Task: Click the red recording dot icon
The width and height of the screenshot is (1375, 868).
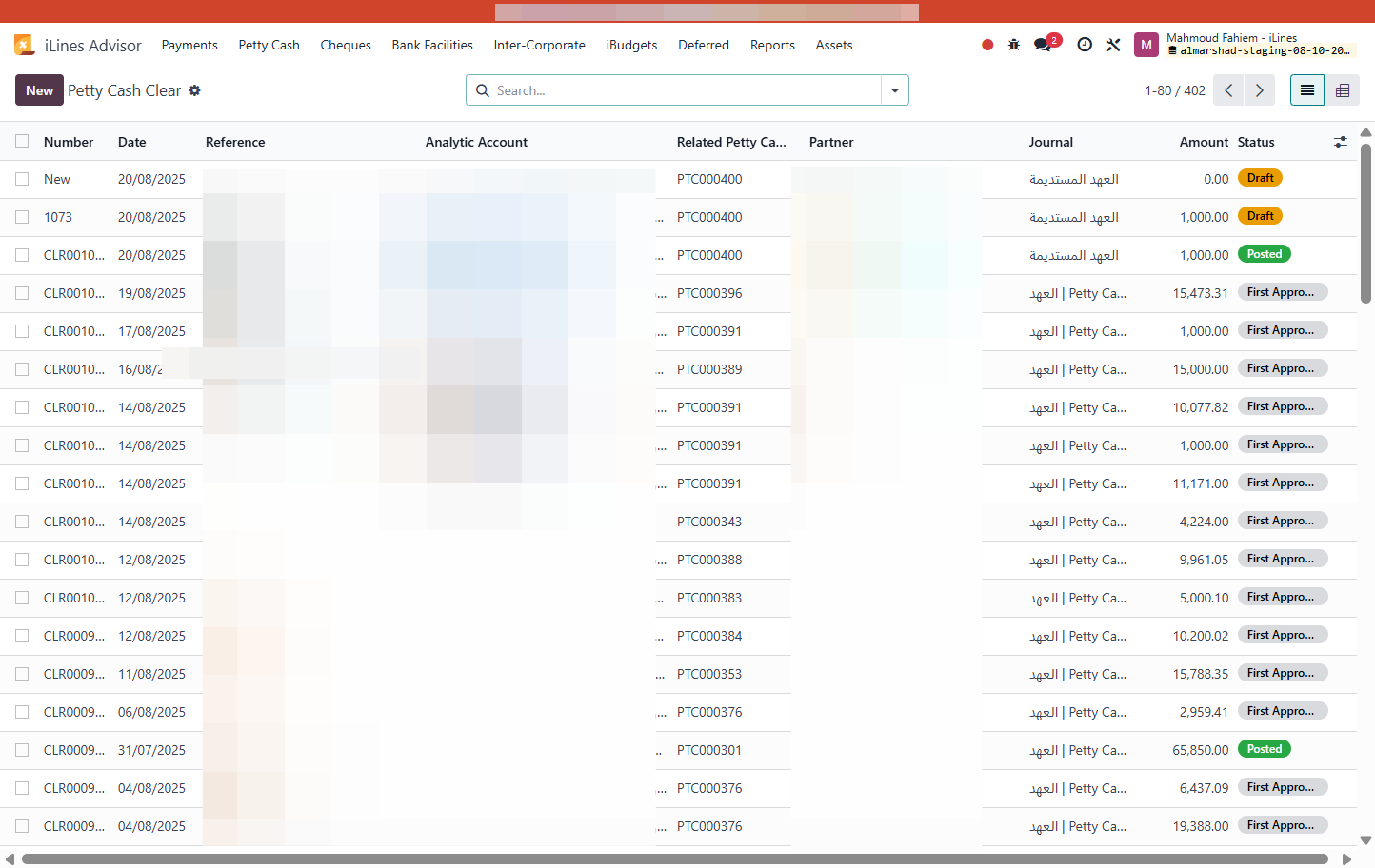Action: (987, 45)
